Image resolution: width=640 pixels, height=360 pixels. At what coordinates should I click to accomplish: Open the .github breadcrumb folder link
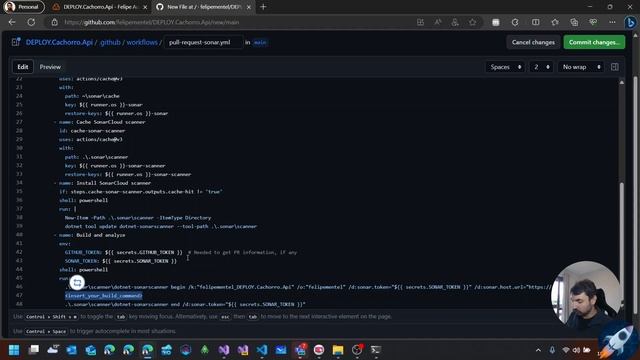(110, 42)
